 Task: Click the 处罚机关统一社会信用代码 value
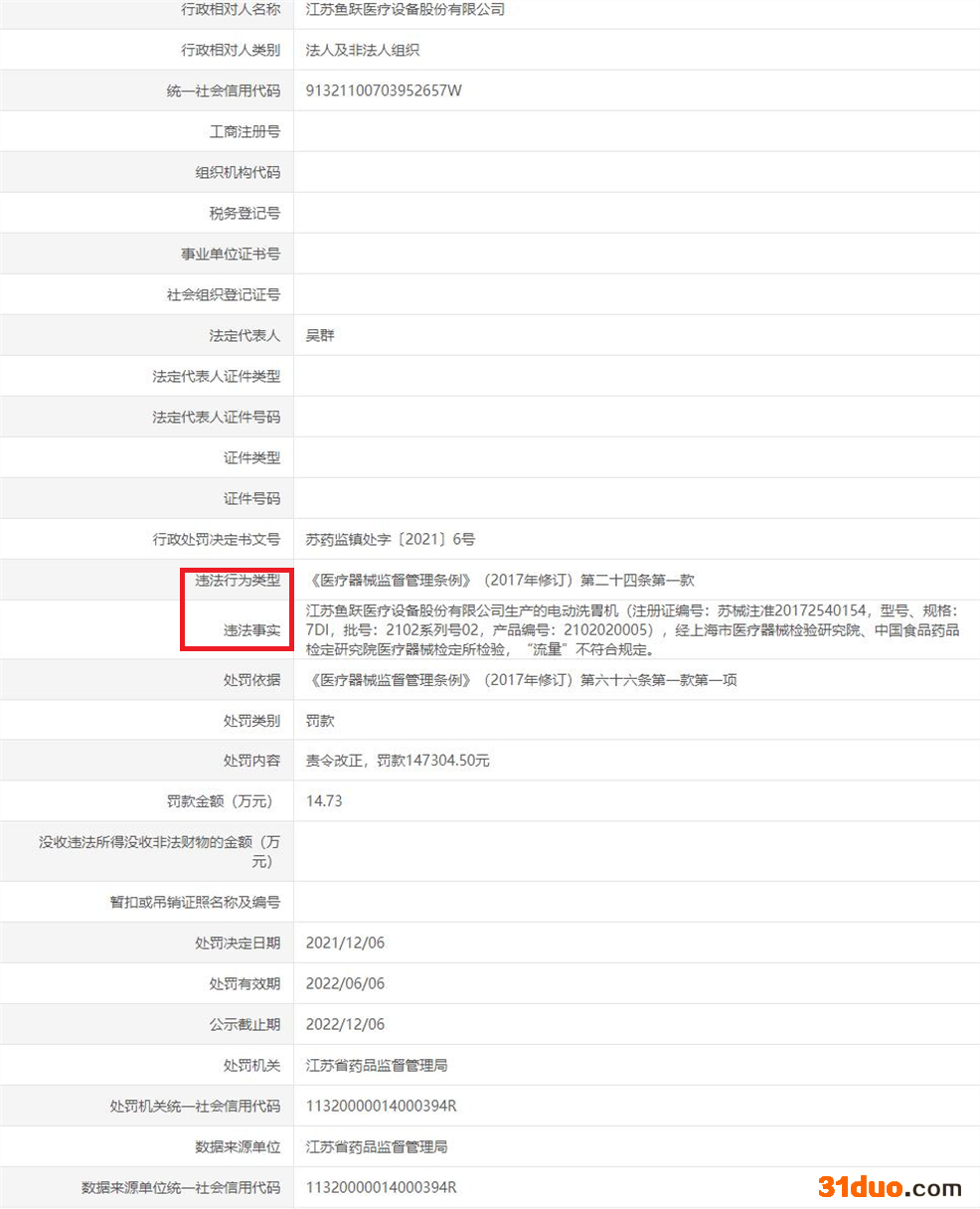(x=381, y=1106)
